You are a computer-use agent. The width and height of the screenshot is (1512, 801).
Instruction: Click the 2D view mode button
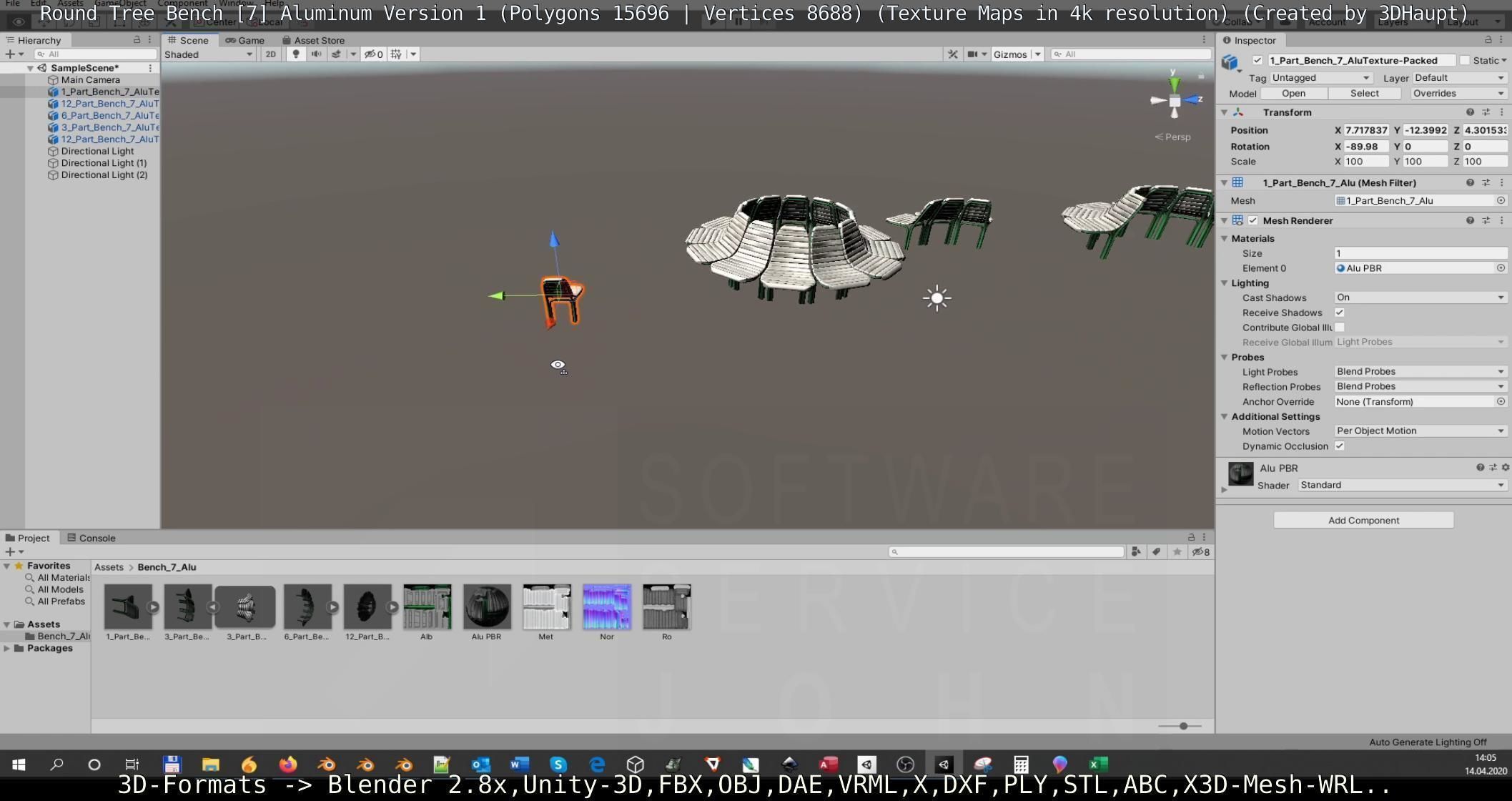[x=270, y=54]
